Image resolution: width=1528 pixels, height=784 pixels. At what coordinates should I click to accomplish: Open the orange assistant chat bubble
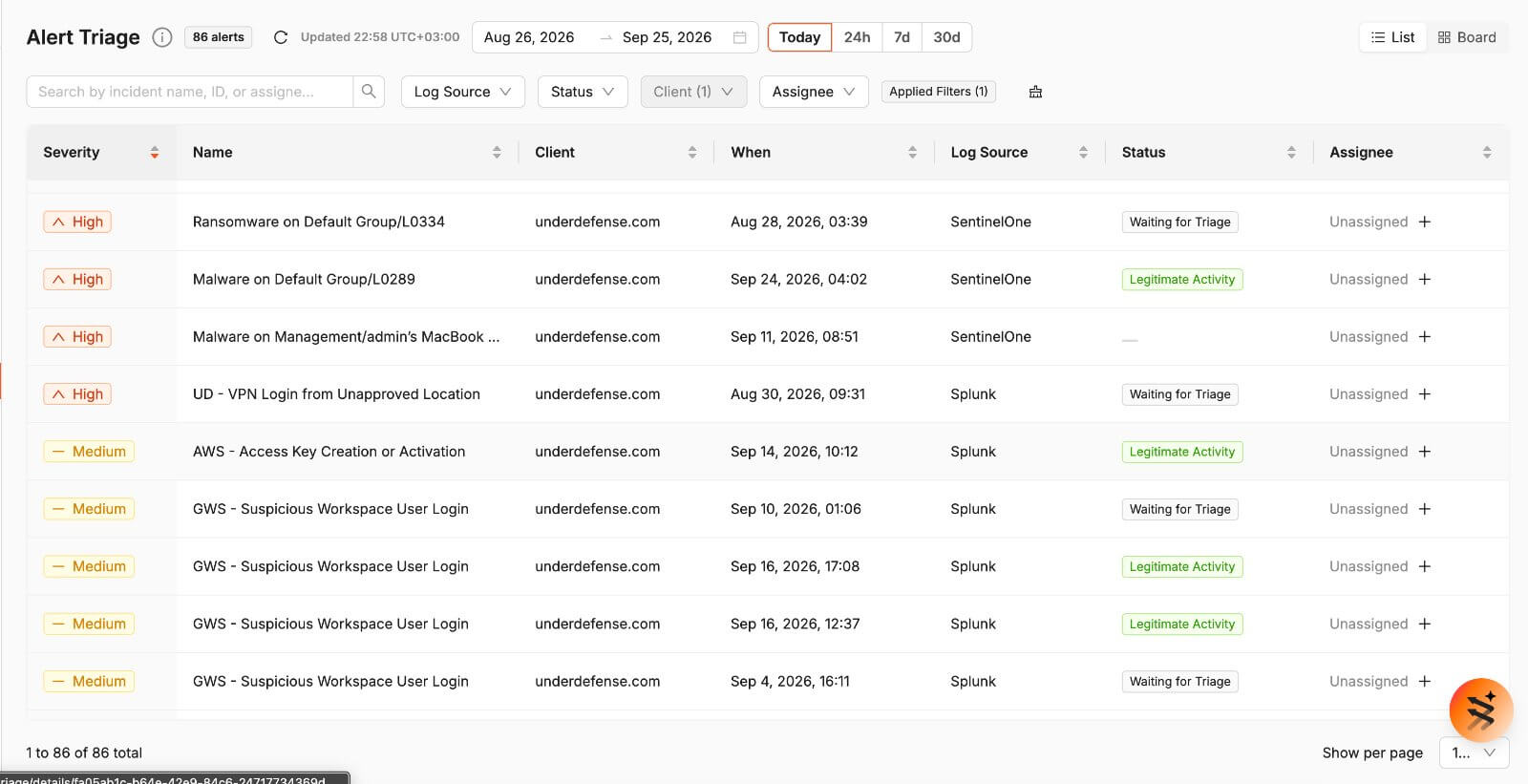pyautogui.click(x=1480, y=710)
